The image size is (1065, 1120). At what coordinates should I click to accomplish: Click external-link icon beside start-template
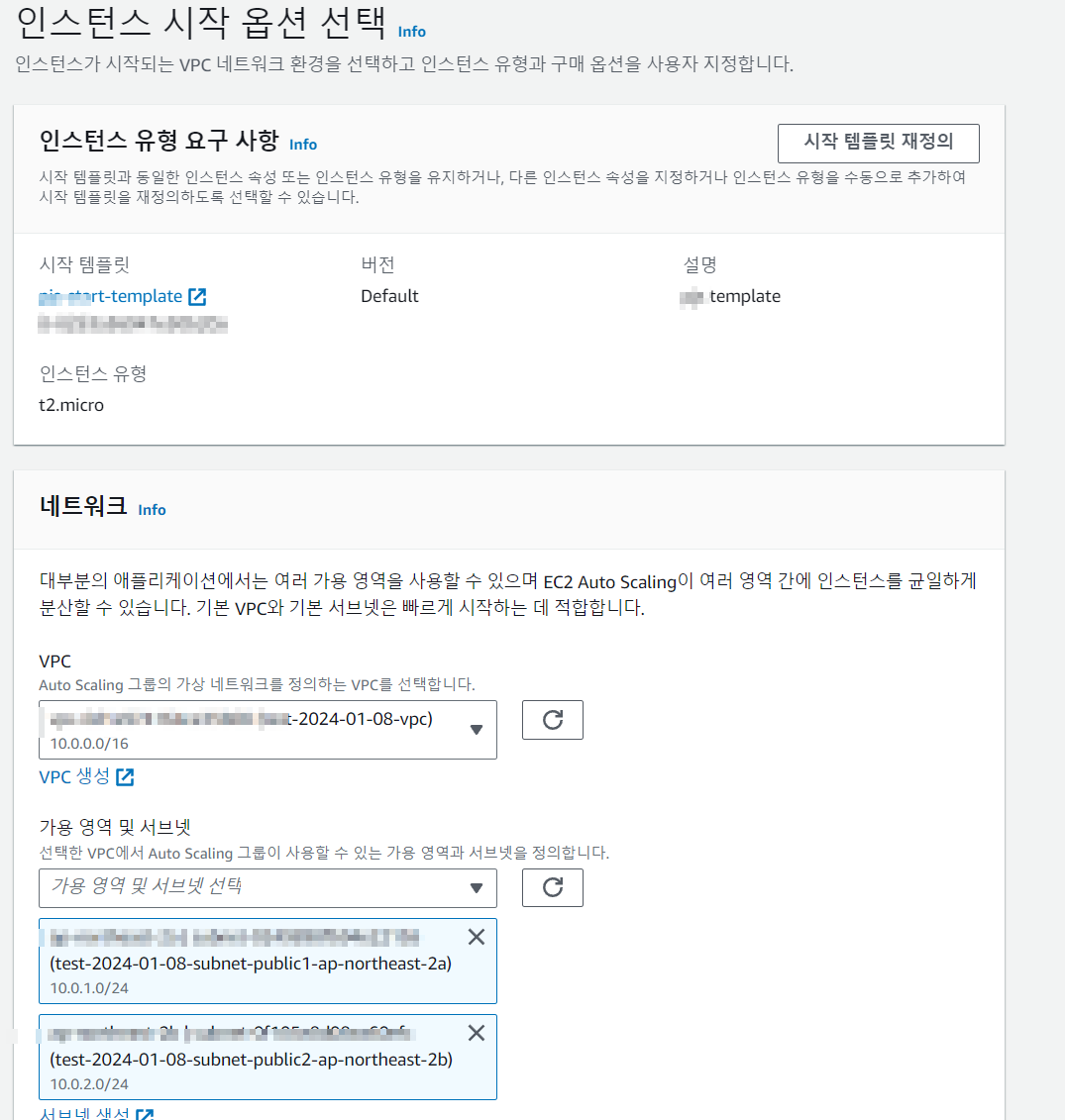pos(196,296)
